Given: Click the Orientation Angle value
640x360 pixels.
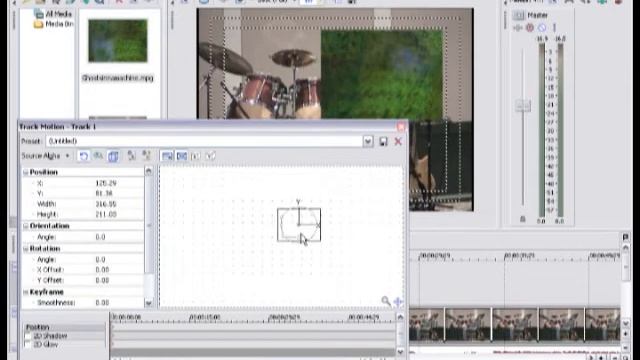Looking at the screenshot, I should [100, 237].
